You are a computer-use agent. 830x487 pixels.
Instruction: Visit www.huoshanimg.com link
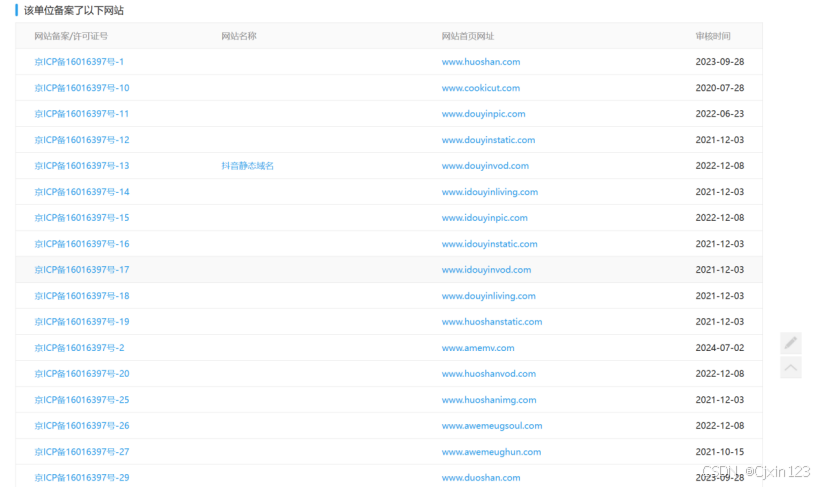(x=489, y=400)
